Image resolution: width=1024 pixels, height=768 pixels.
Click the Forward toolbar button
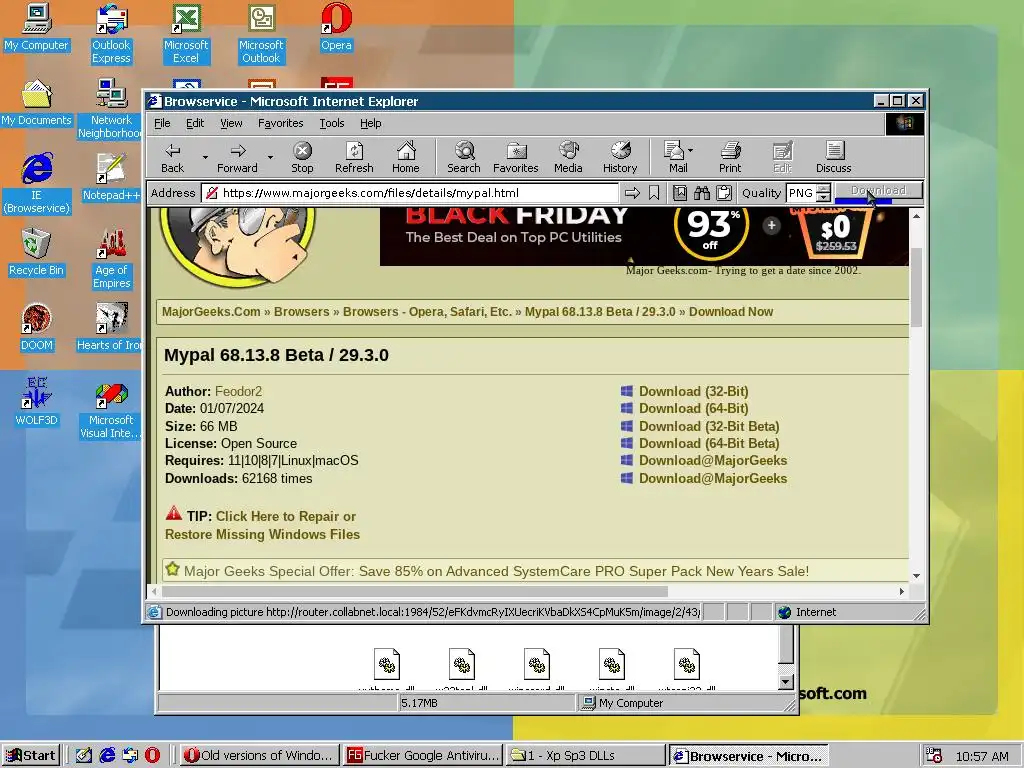238,158
